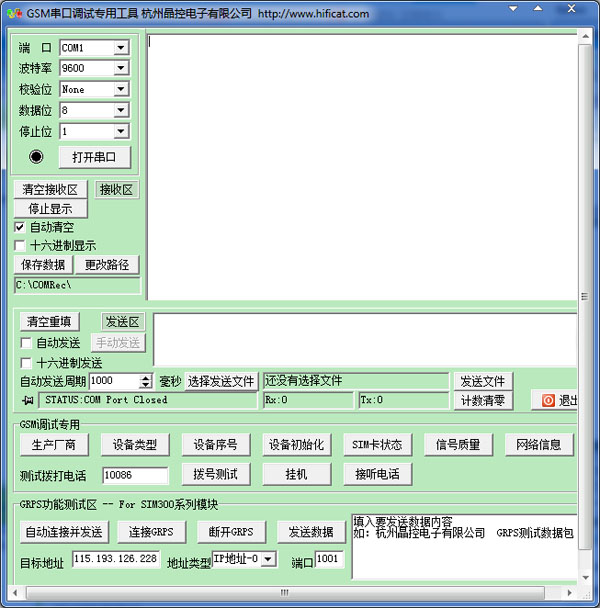Open the 数据位 8 dropdown

click(121, 110)
